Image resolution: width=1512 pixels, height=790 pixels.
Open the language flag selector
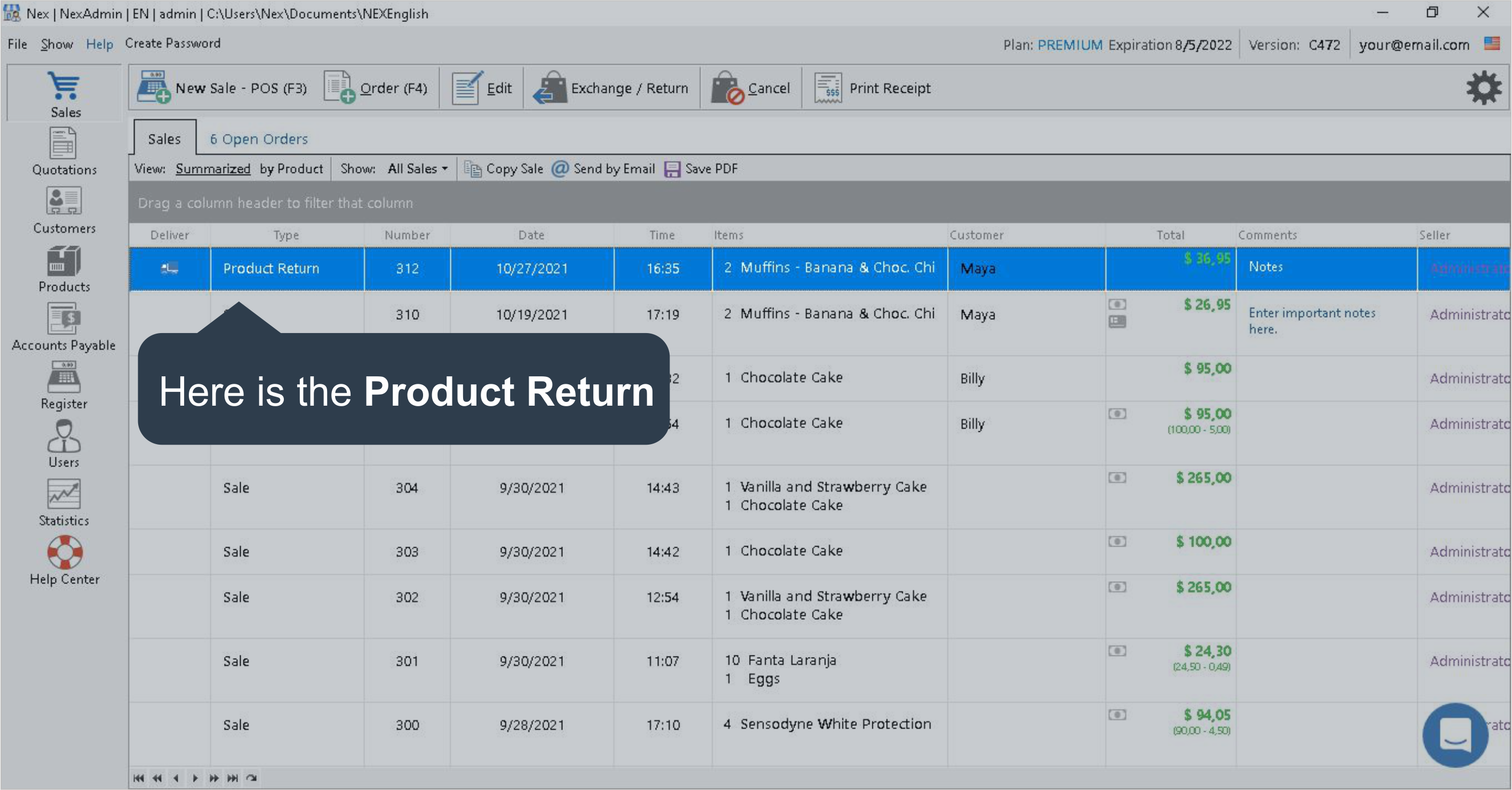1491,43
